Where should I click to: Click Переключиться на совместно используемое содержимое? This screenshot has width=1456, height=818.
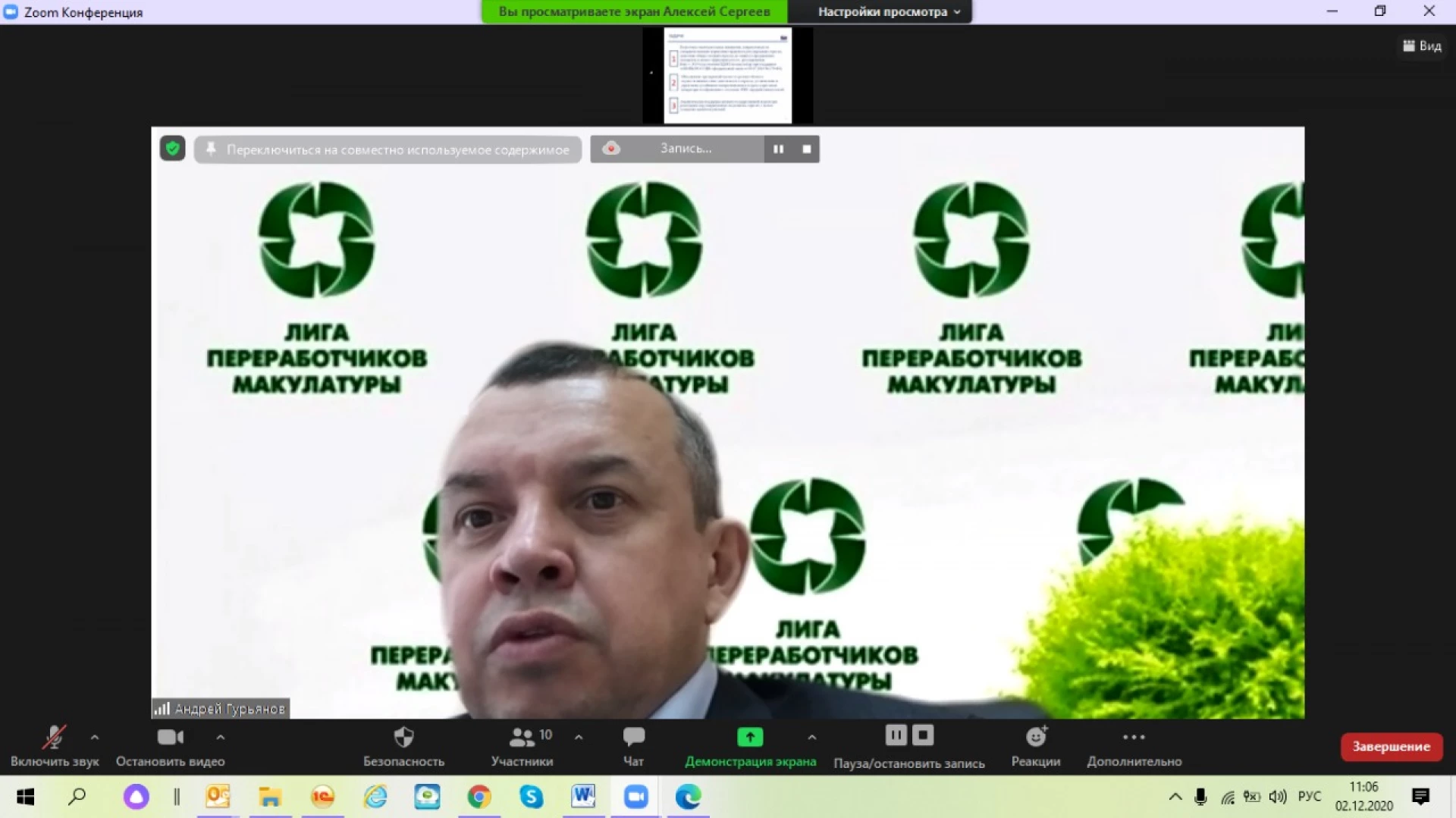click(388, 149)
